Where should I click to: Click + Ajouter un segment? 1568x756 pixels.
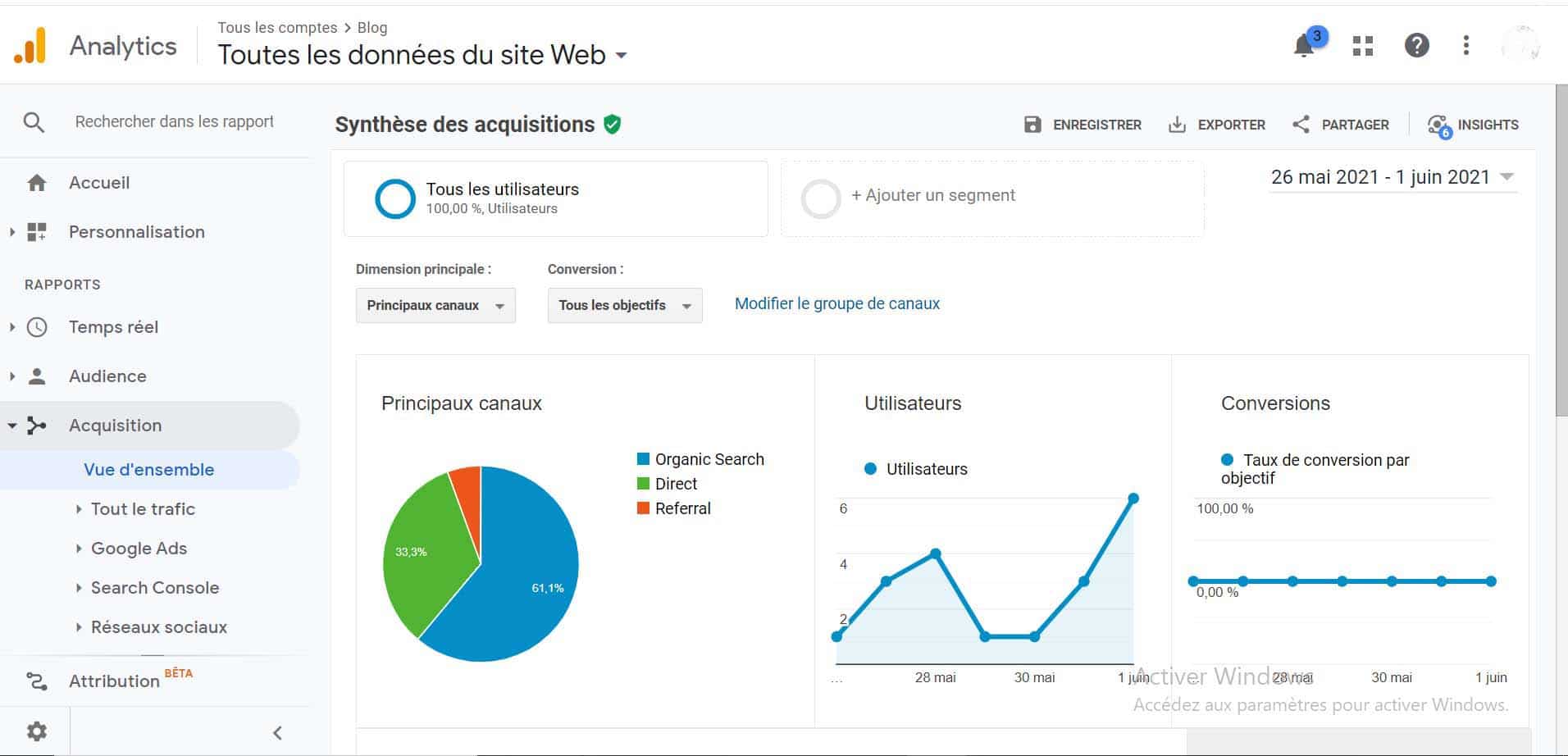pyautogui.click(x=933, y=195)
